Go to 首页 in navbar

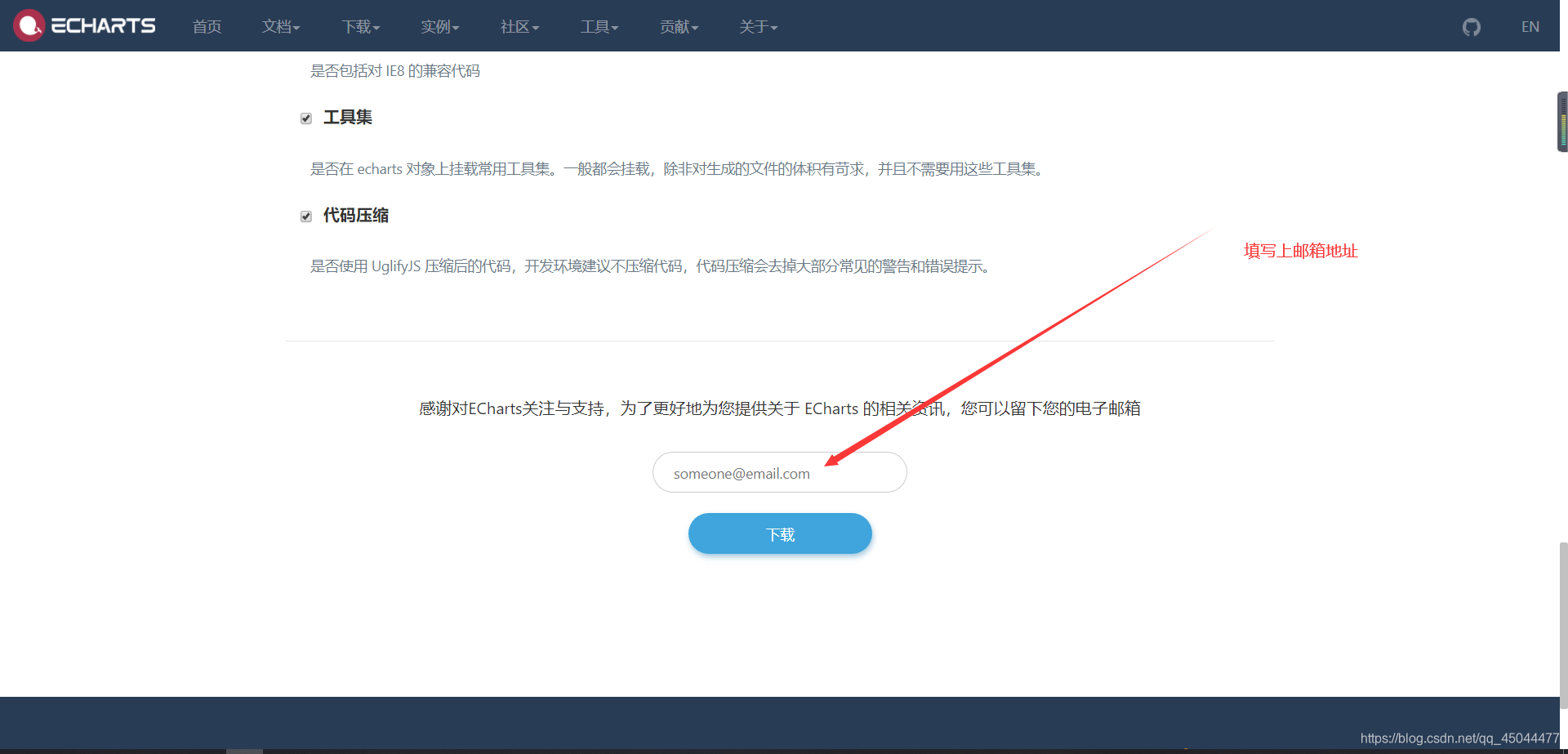[207, 27]
